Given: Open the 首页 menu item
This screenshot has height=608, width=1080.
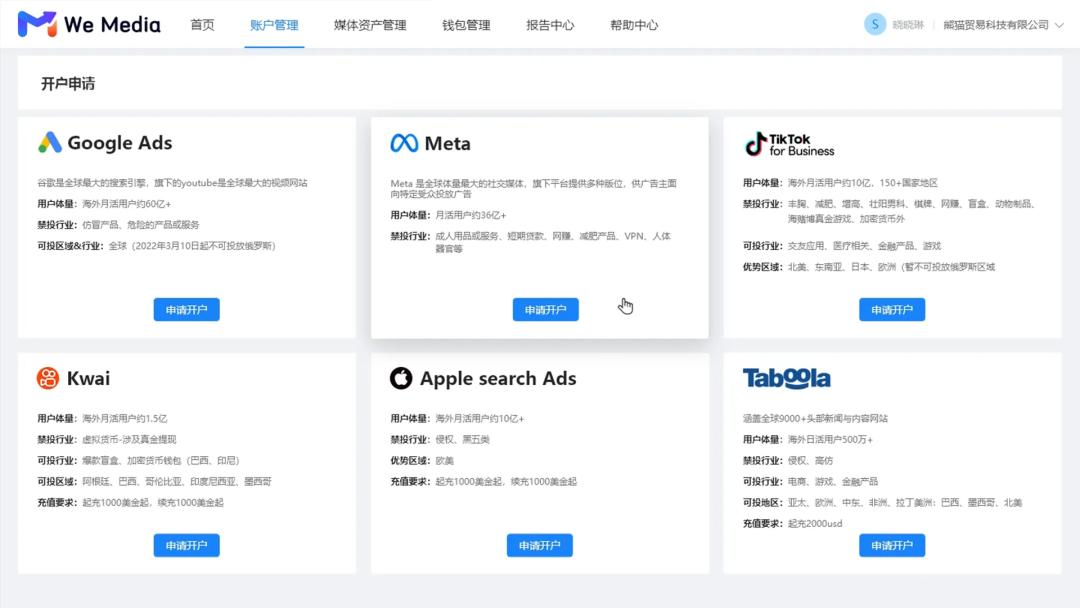Looking at the screenshot, I should 203,25.
